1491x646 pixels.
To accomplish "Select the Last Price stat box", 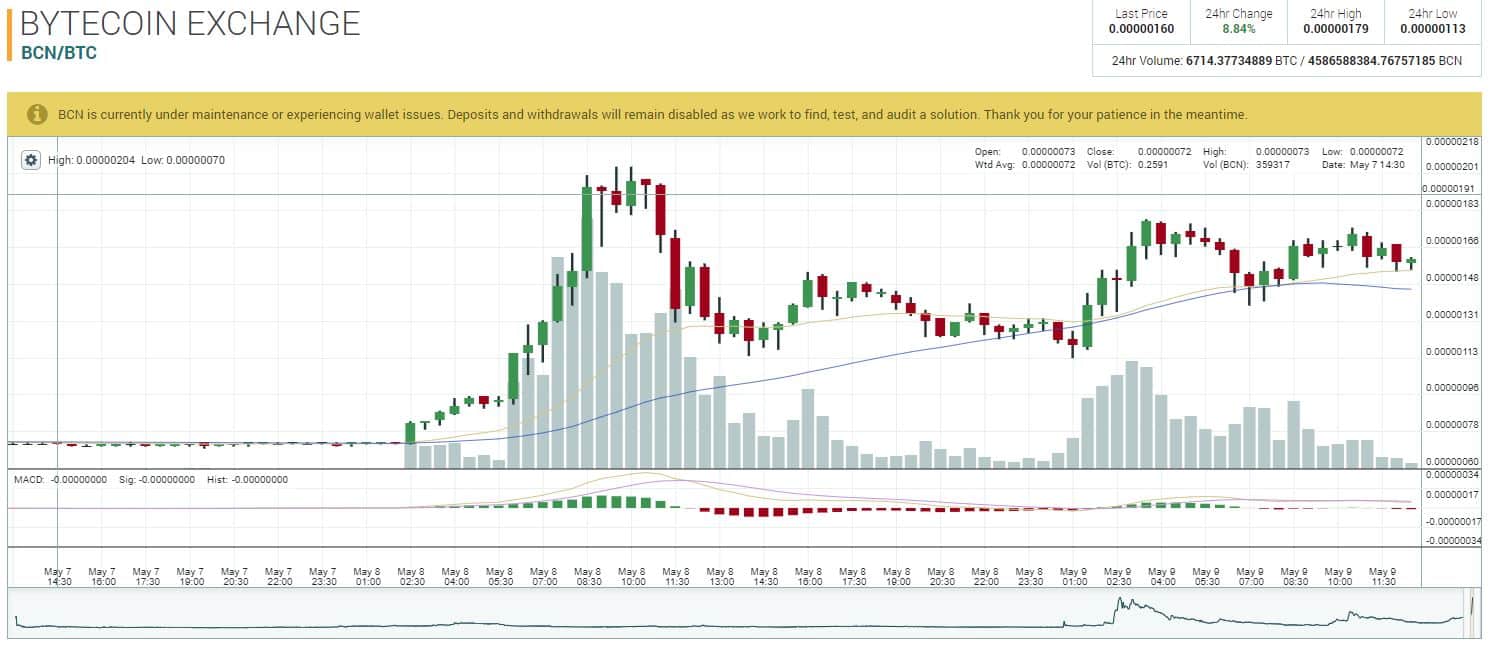I will (1140, 21).
